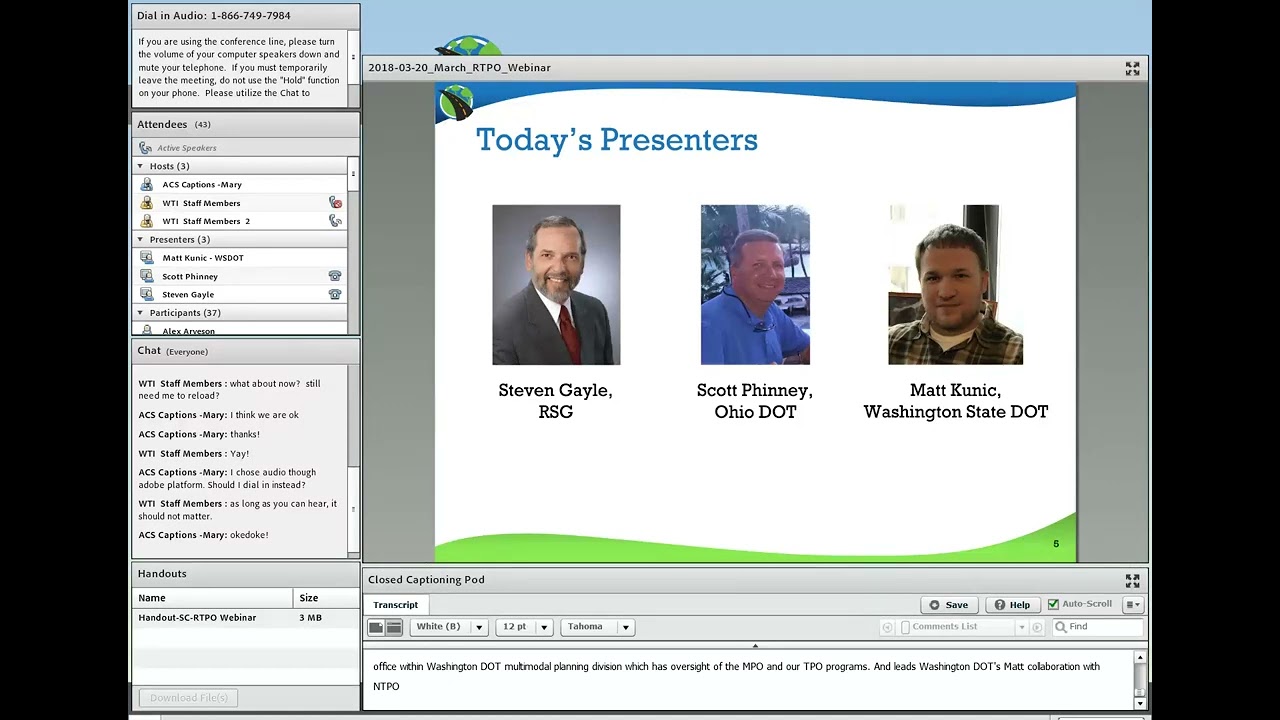Maximize the 2018-03-20_March_RTPO_Webinar share pod
1280x720 pixels.
click(x=1132, y=68)
